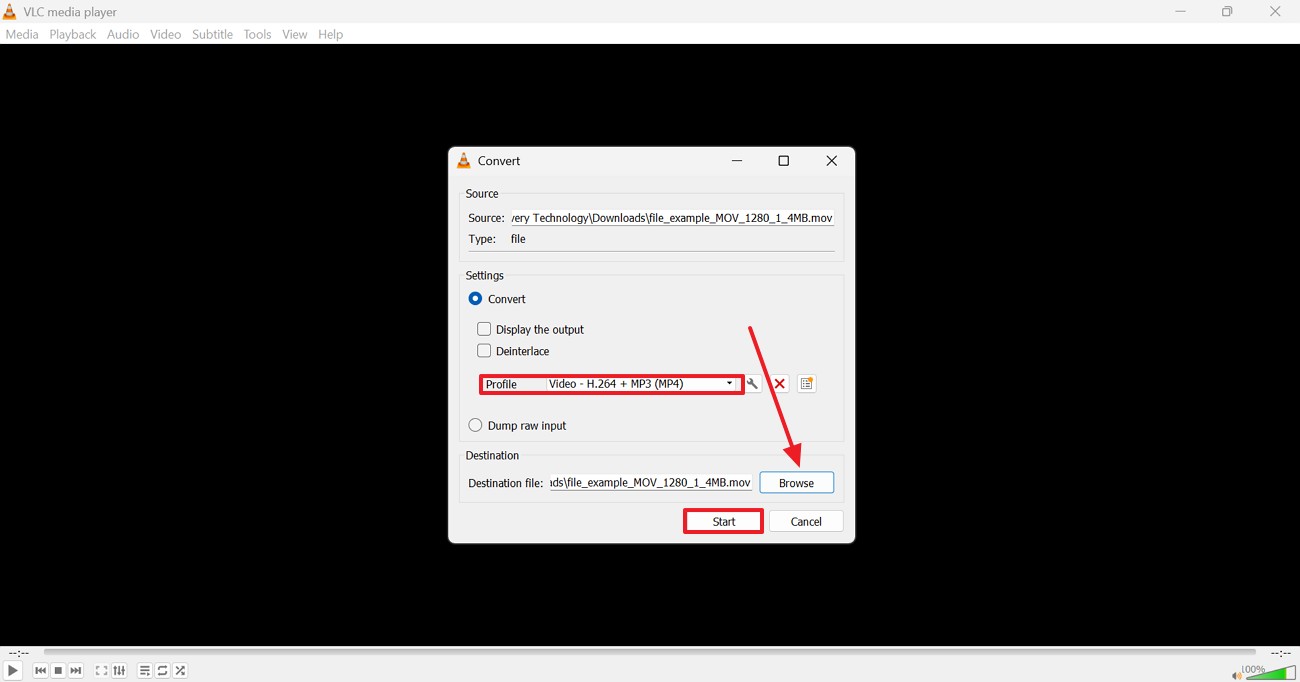Select the Play button in VLC
Image resolution: width=1300 pixels, height=682 pixels.
(13, 670)
